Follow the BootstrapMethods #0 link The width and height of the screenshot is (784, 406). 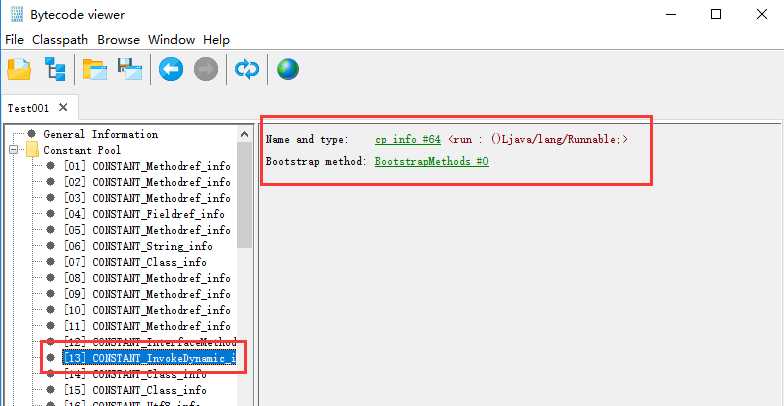432,162
